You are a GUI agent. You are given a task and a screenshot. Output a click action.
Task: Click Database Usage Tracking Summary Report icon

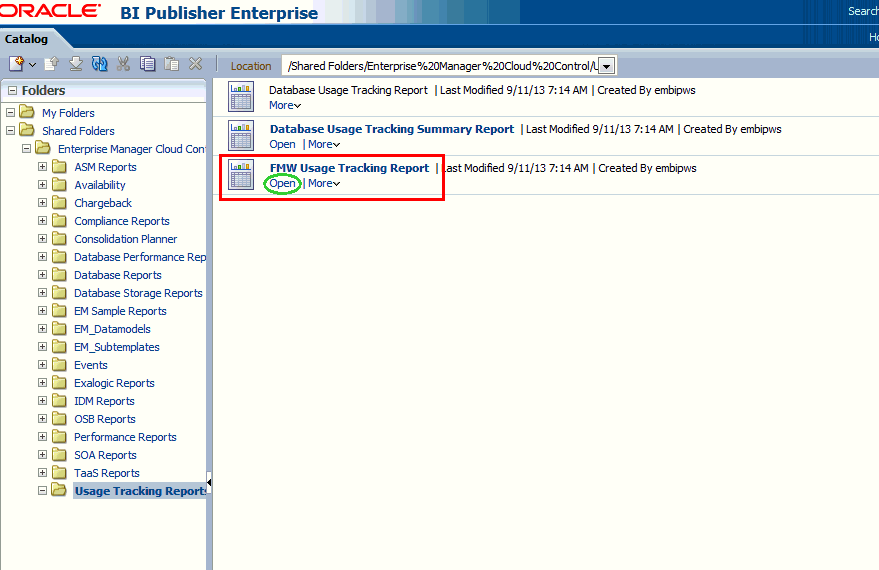(241, 136)
